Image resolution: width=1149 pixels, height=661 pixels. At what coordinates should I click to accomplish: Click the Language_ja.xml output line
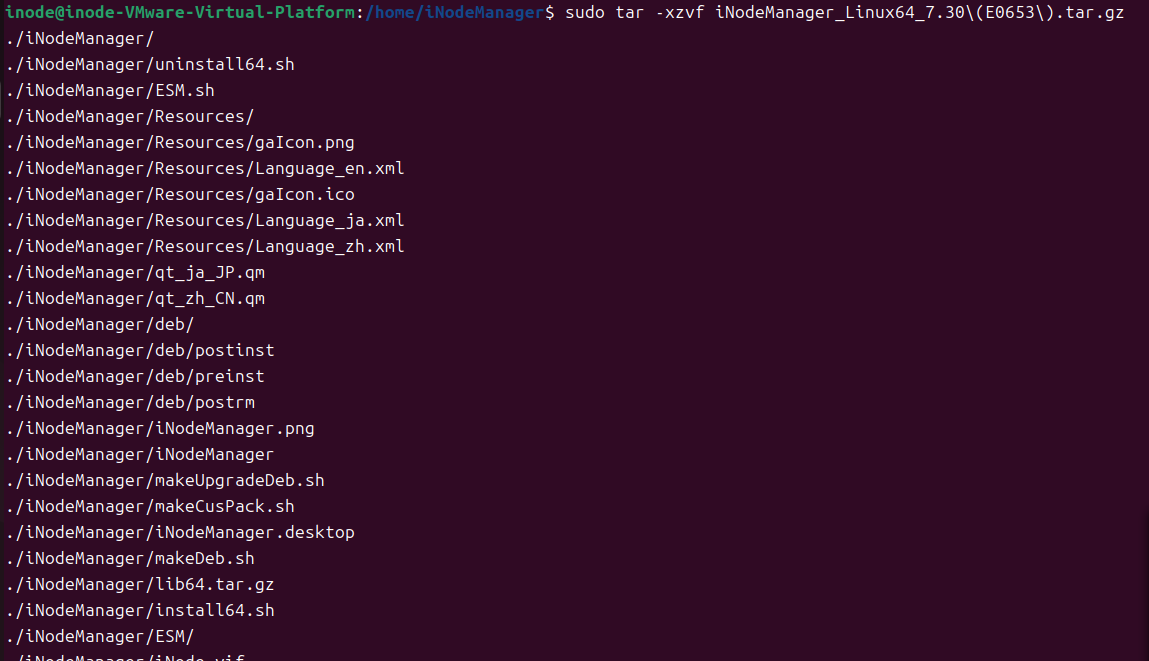tap(205, 220)
